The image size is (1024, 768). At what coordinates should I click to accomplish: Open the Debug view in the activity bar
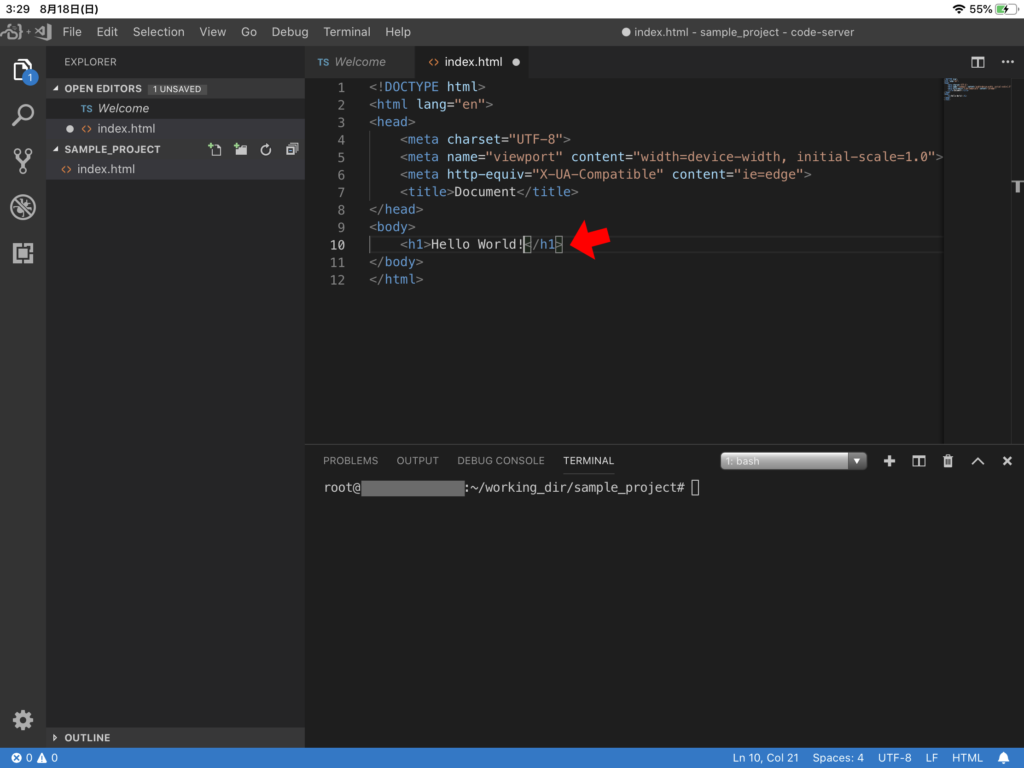point(23,207)
